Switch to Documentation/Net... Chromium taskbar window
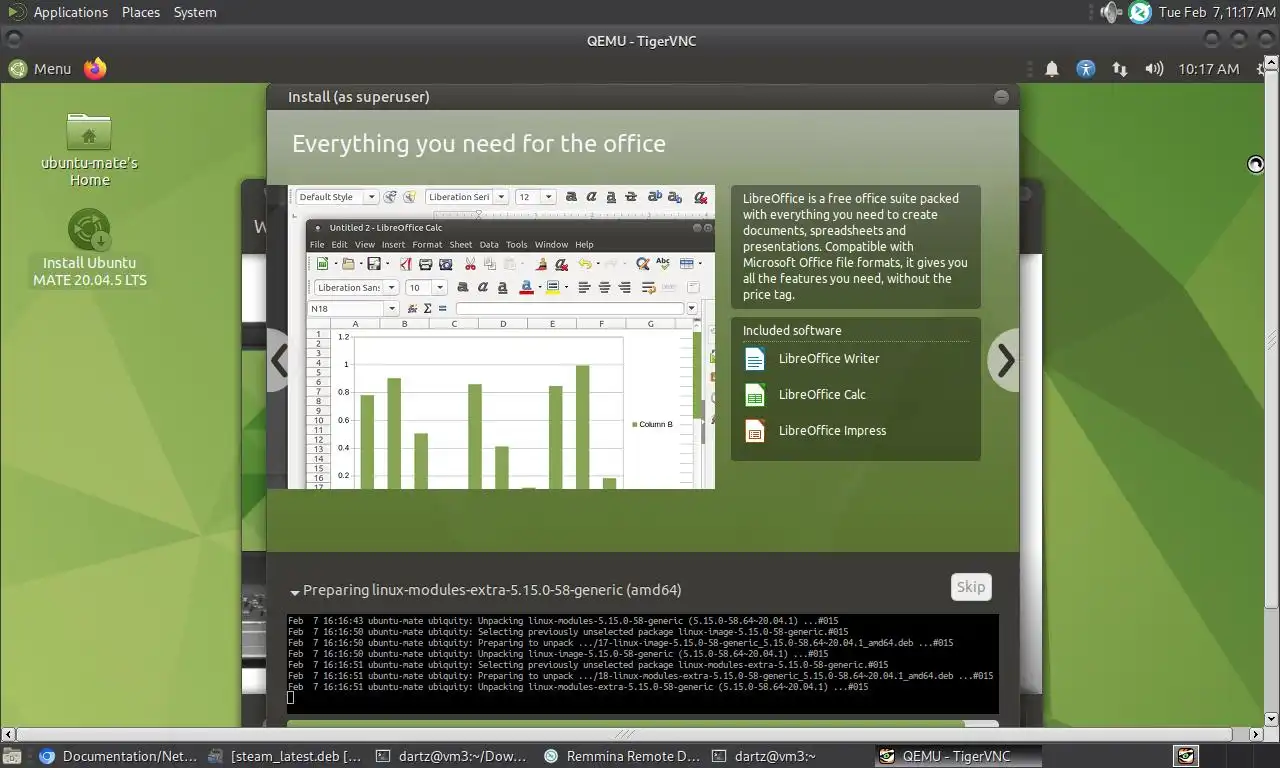Viewport: 1280px width, 768px height. coord(119,756)
